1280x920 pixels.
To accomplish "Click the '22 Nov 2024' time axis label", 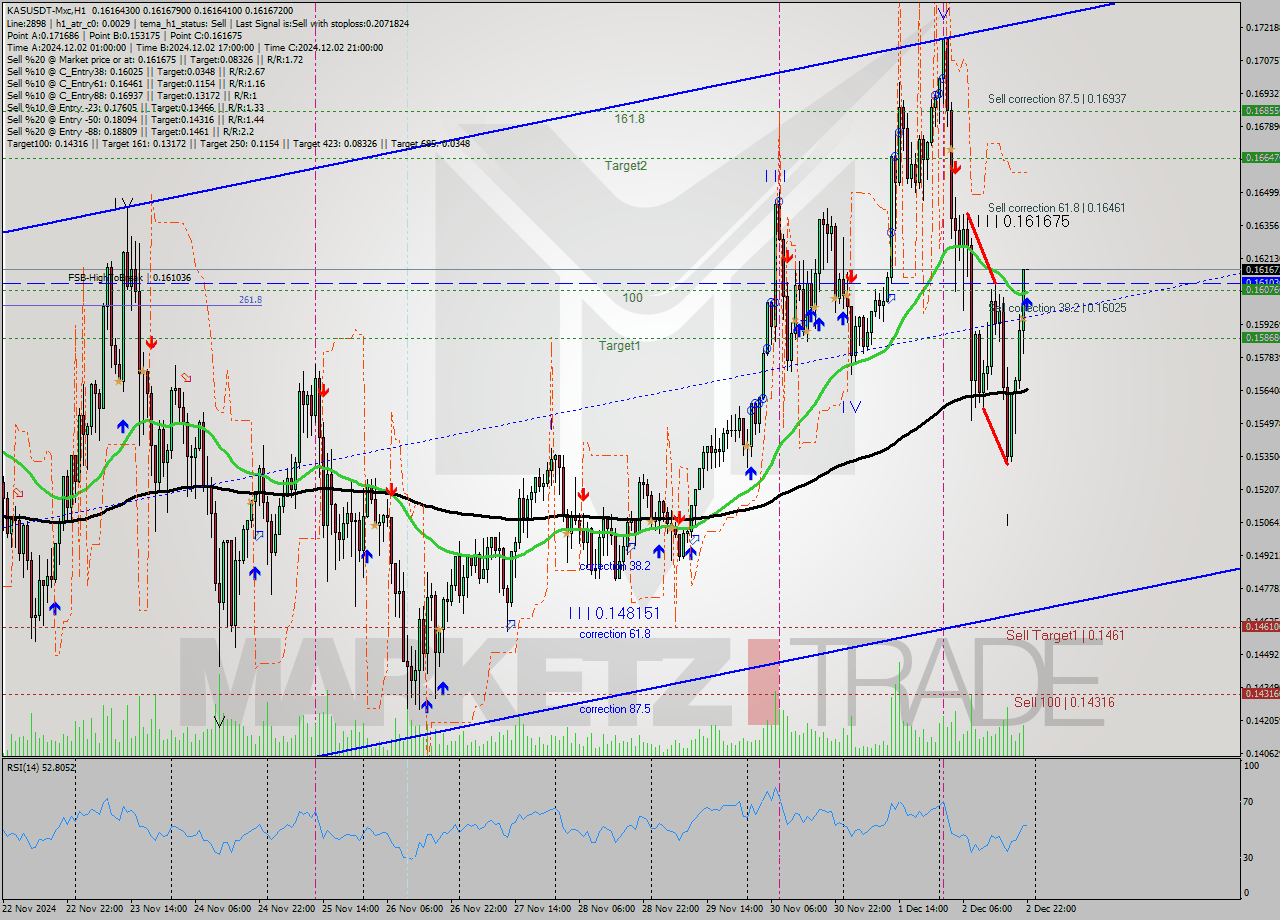I will [30, 908].
